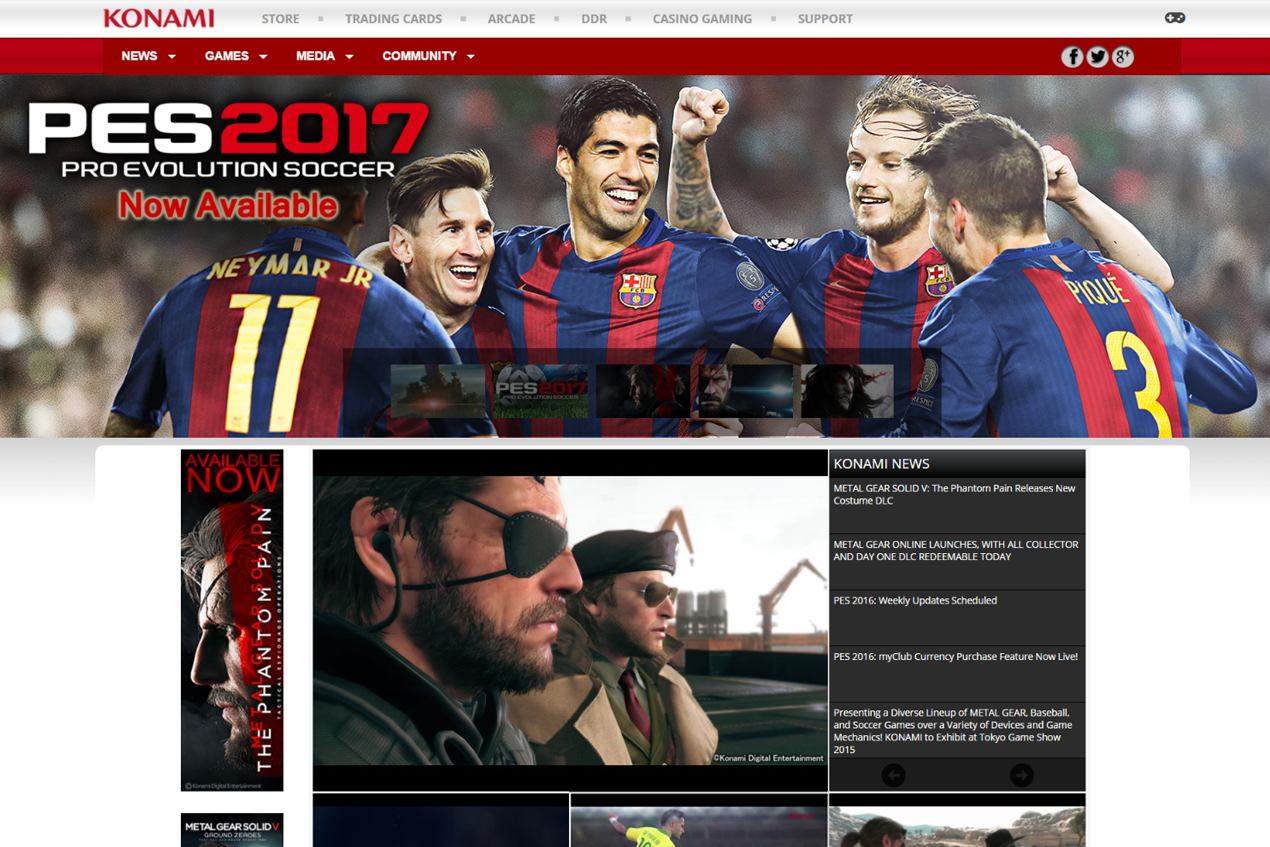This screenshot has height=847, width=1270.
Task: Open the Twitter social icon
Action: click(1097, 57)
